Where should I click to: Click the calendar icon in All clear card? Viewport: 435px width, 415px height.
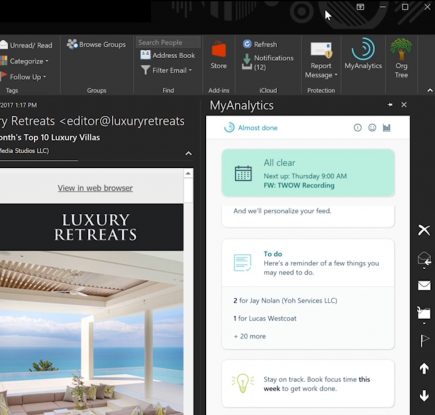click(x=243, y=173)
